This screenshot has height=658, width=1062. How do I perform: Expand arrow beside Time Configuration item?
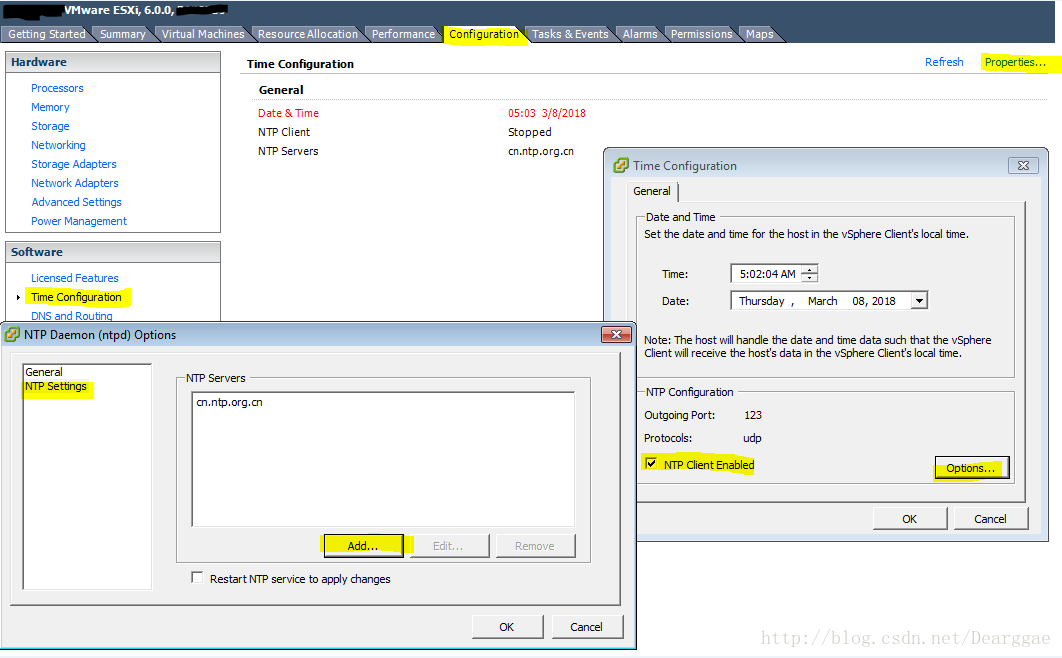18,297
